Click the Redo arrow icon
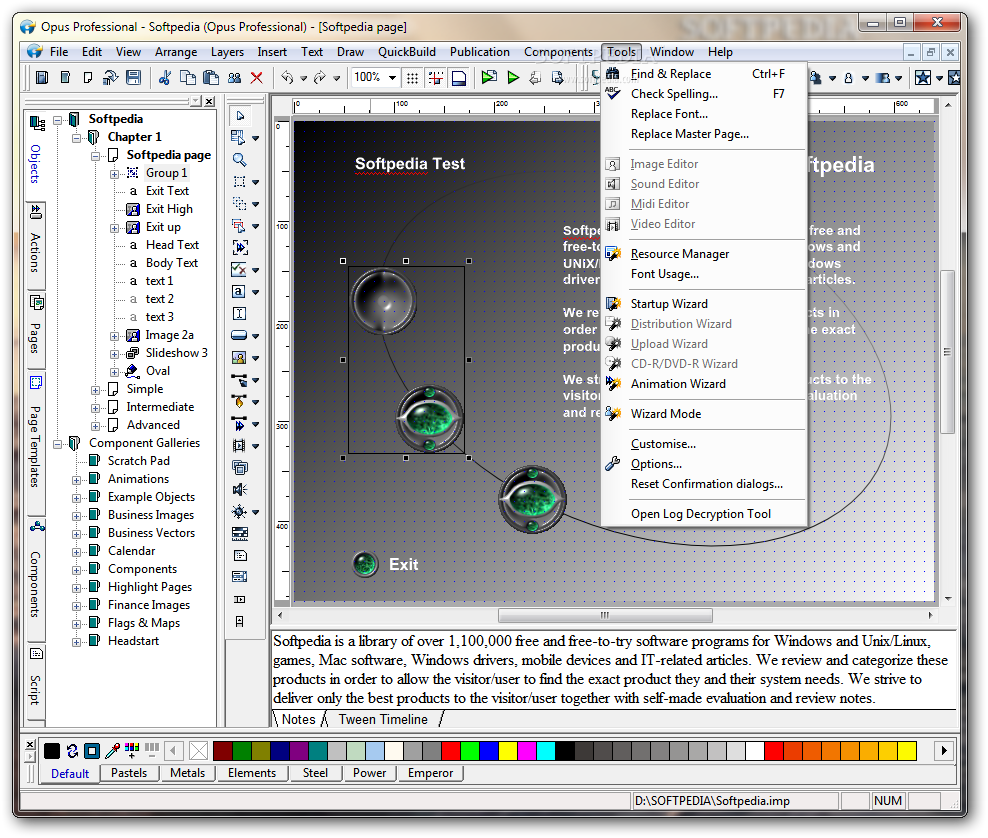This screenshot has width=988, height=838. (x=320, y=77)
